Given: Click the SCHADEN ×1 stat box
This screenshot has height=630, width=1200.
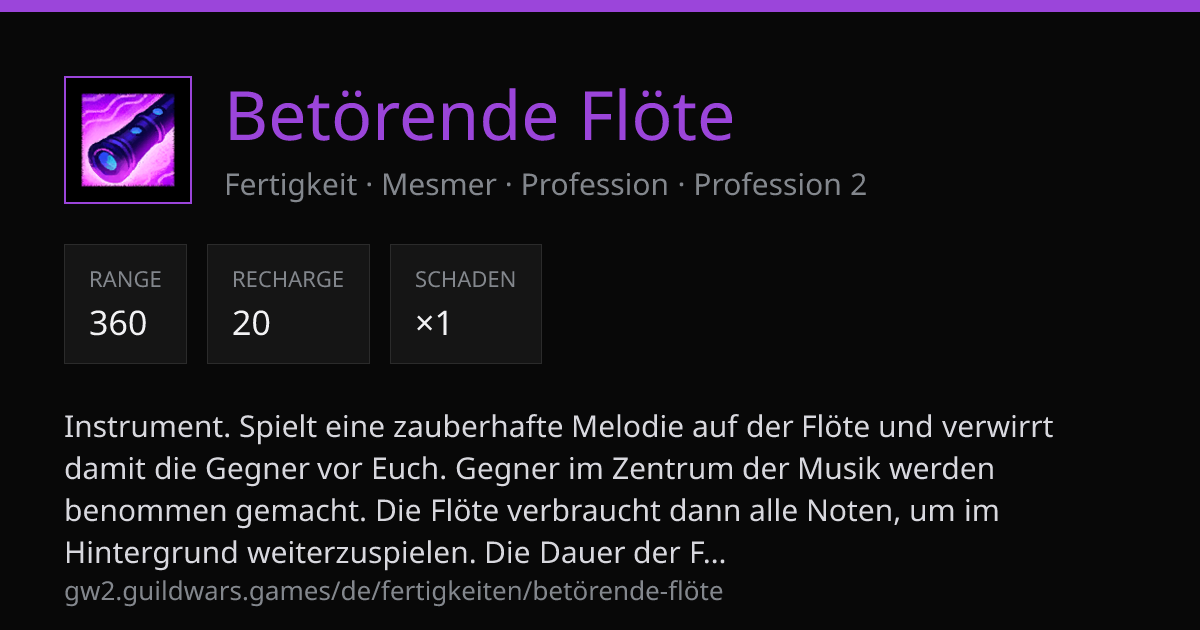Looking at the screenshot, I should coord(466,304).
